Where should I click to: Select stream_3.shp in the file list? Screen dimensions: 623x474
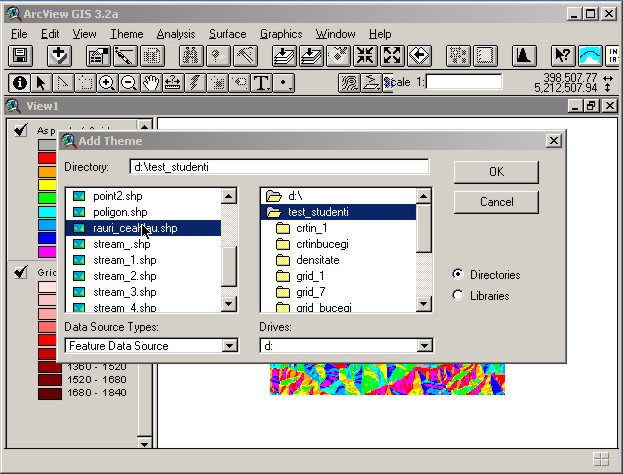tap(143, 292)
